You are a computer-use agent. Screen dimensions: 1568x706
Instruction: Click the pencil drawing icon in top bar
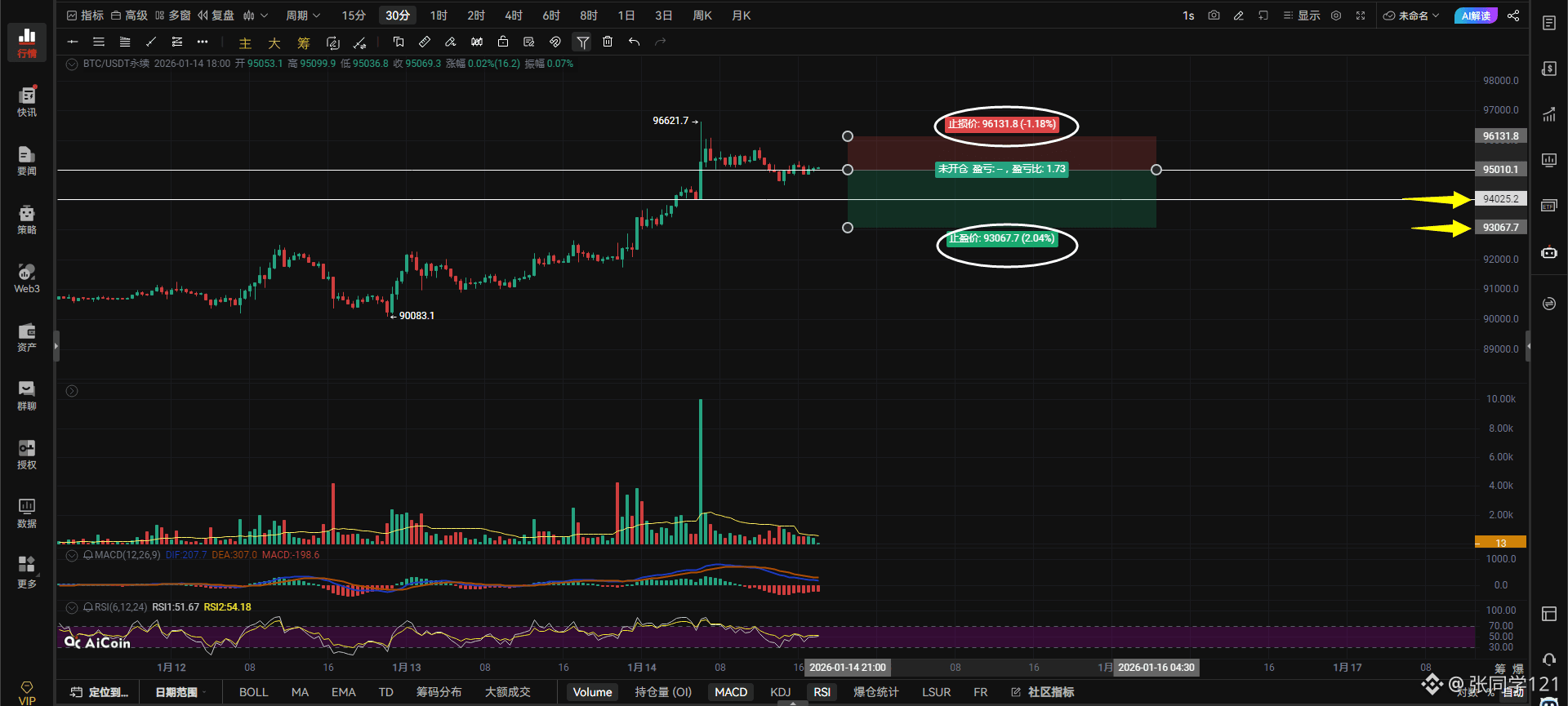coord(1239,16)
